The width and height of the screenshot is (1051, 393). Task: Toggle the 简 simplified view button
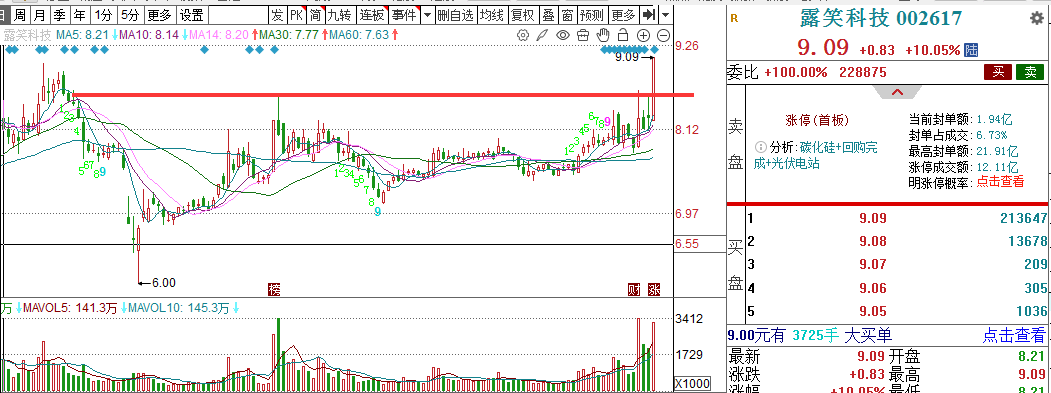[315, 14]
